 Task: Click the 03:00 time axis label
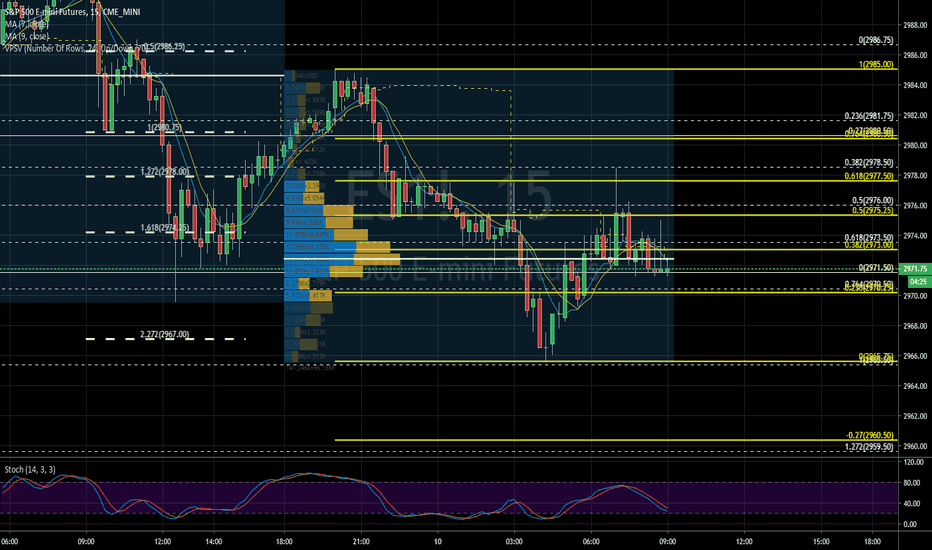tap(514, 542)
